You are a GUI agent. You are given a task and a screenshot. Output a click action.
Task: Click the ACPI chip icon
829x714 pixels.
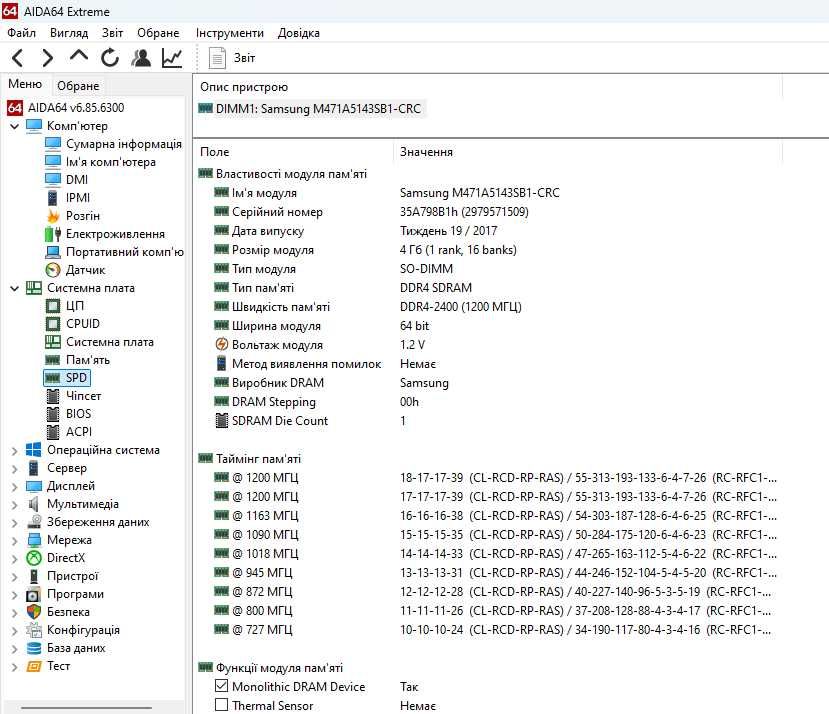coord(53,432)
